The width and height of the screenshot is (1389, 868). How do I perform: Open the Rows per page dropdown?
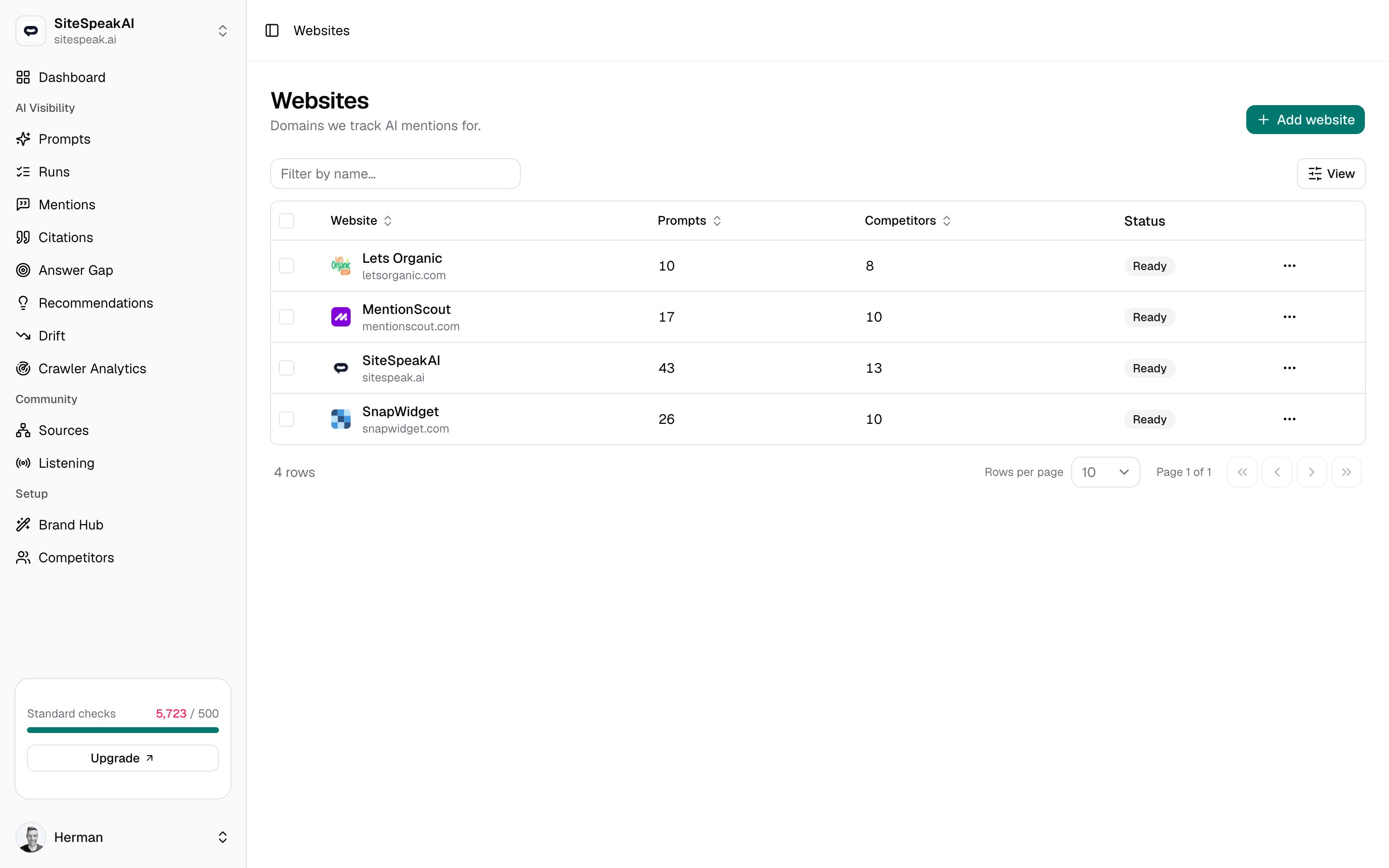[x=1105, y=472]
